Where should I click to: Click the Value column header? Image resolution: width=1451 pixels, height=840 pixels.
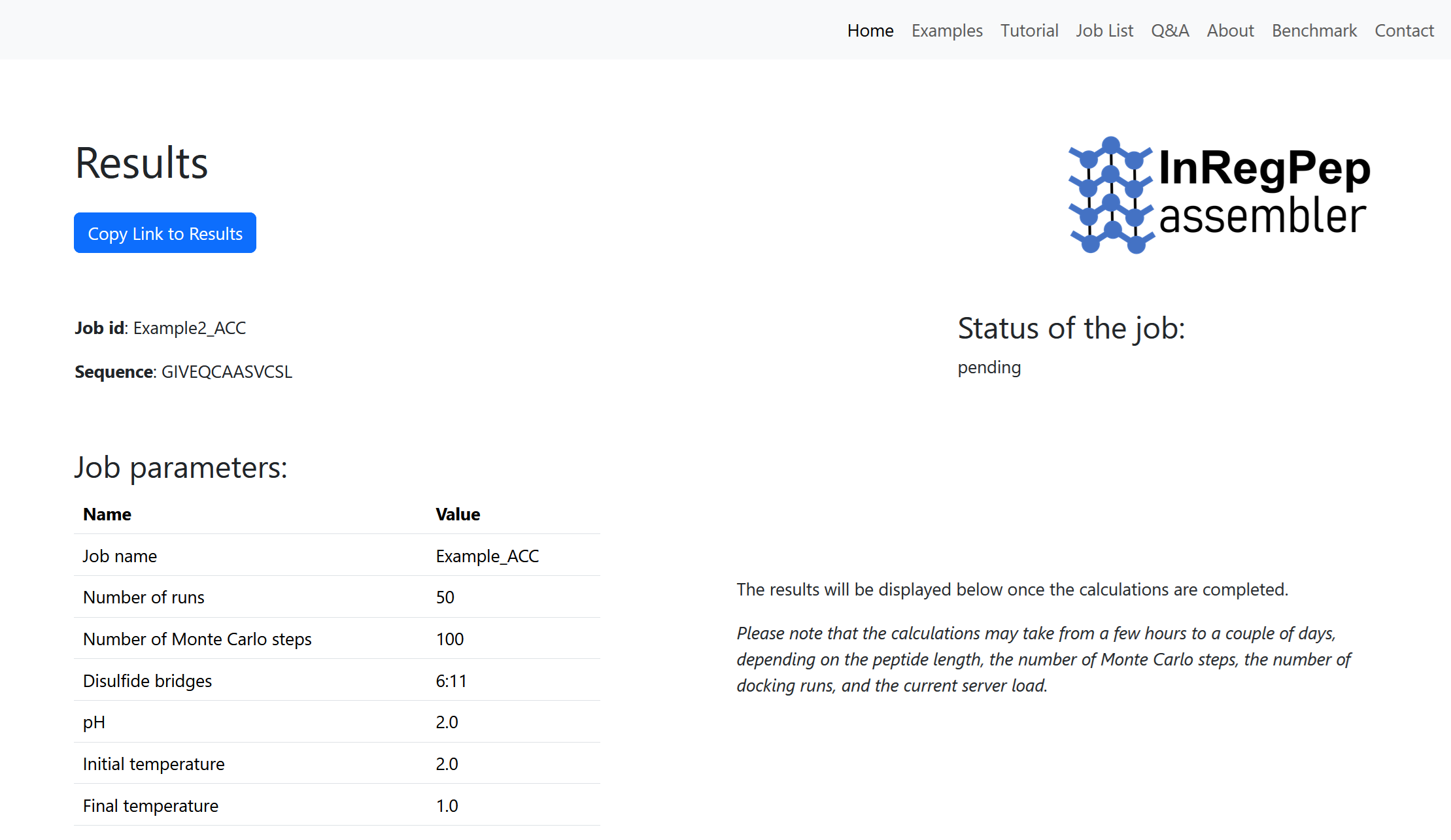[458, 514]
